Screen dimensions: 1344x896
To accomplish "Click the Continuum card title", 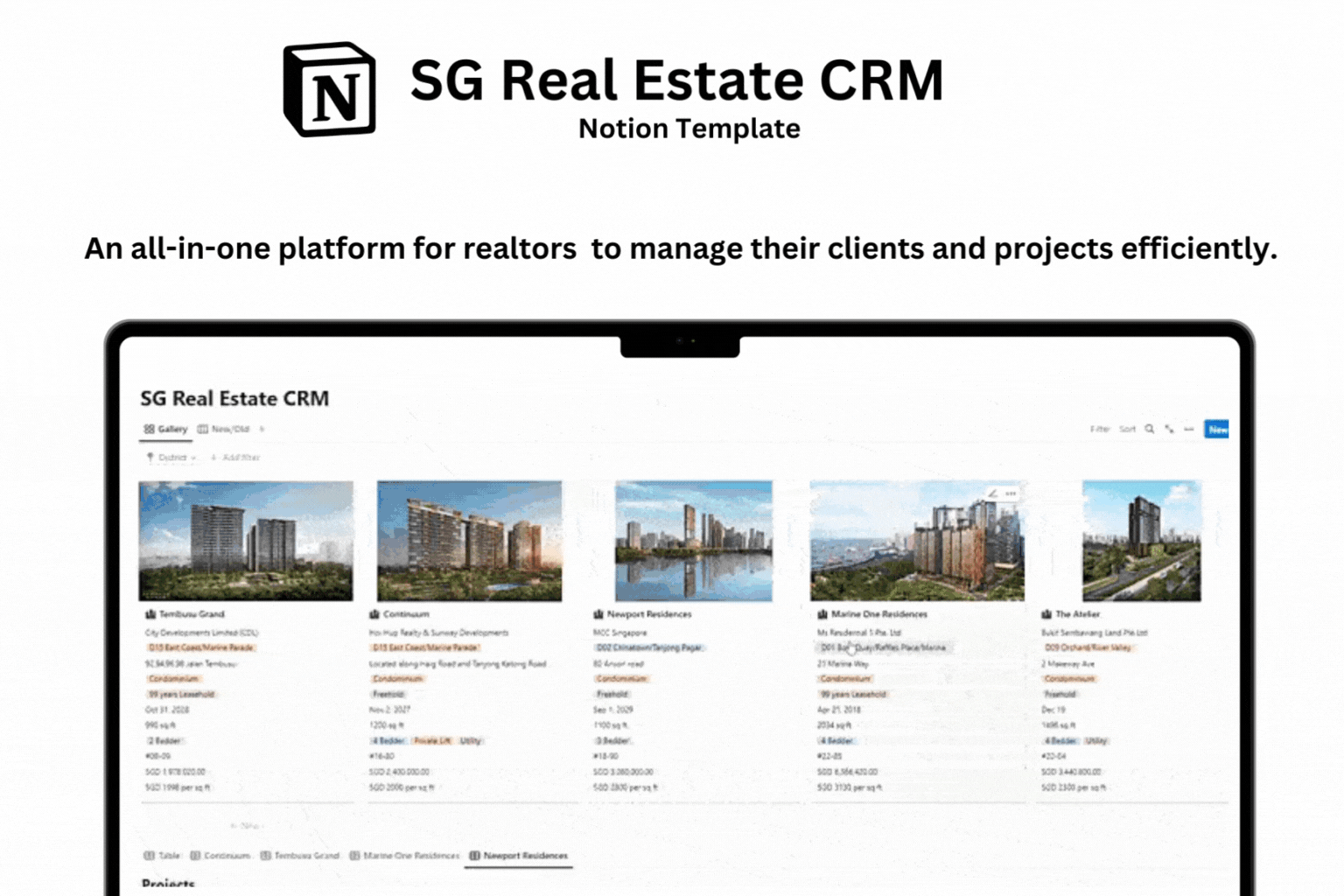I will [x=406, y=614].
